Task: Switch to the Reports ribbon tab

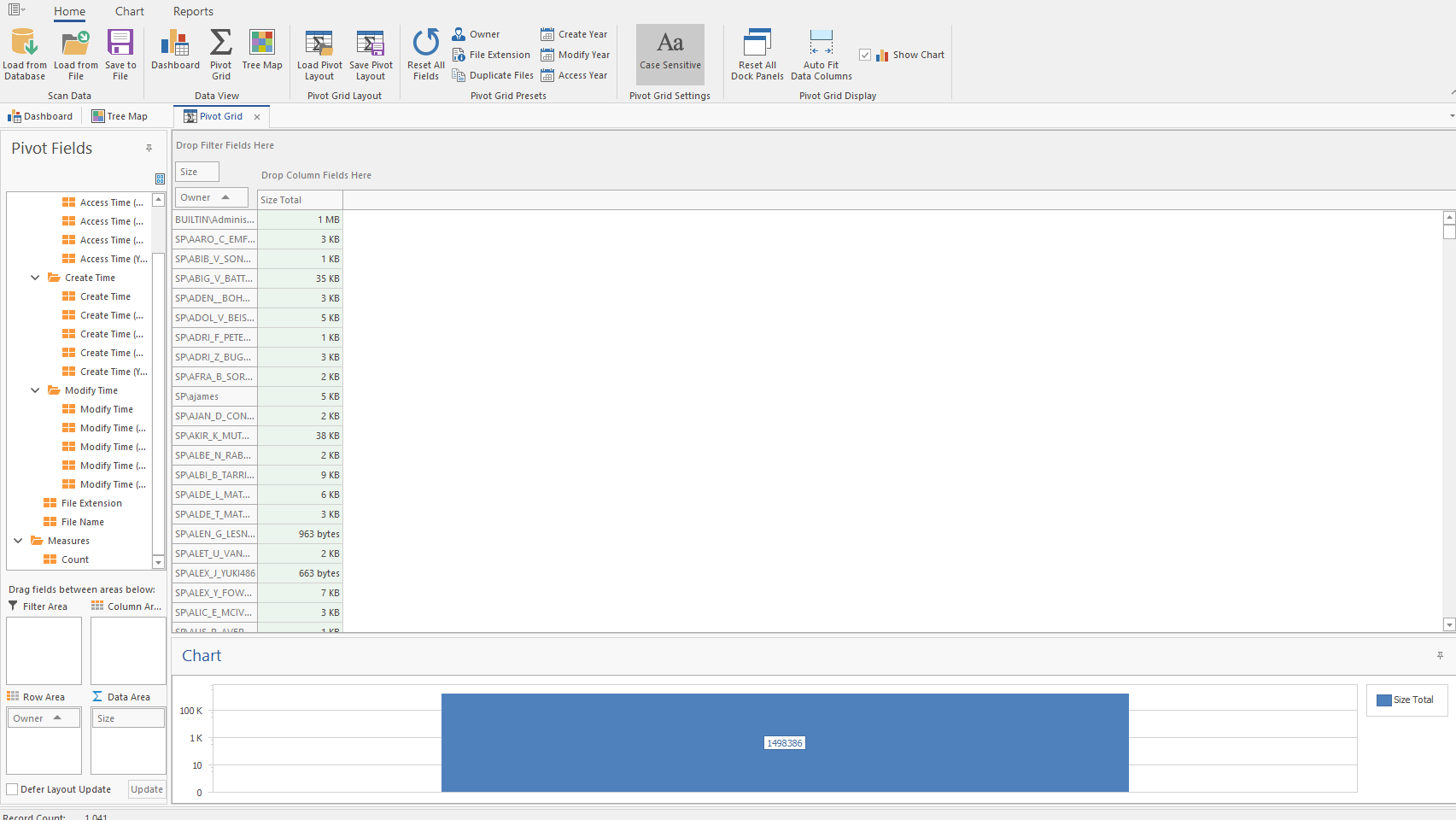Action: click(x=193, y=11)
